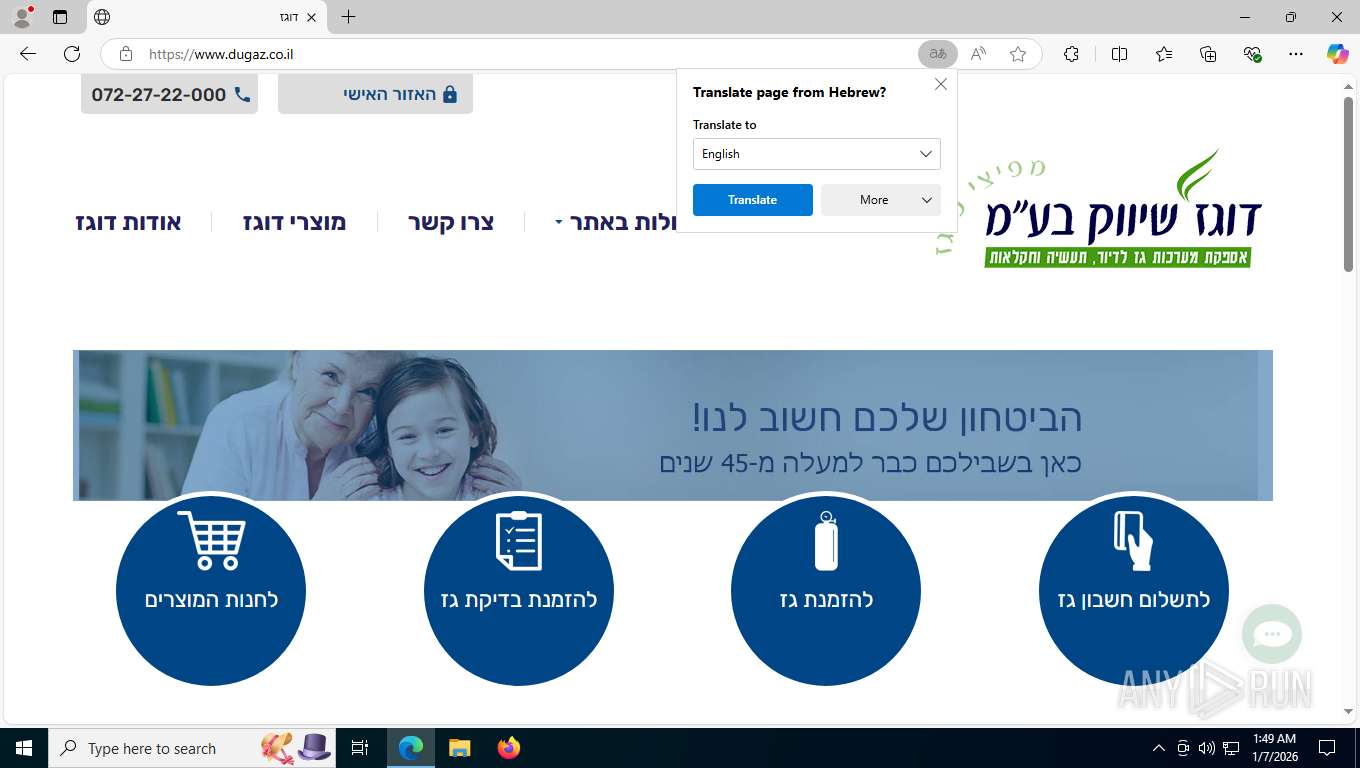
Task: Refresh the dugaz.co.il page
Action: coord(72,54)
